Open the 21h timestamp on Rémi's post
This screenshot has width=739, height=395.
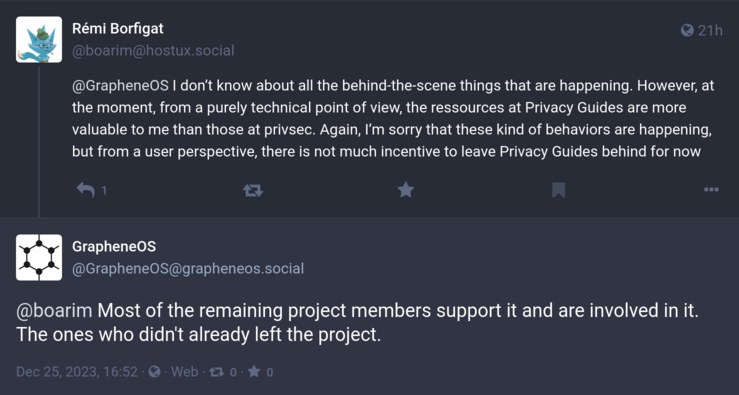click(x=710, y=31)
